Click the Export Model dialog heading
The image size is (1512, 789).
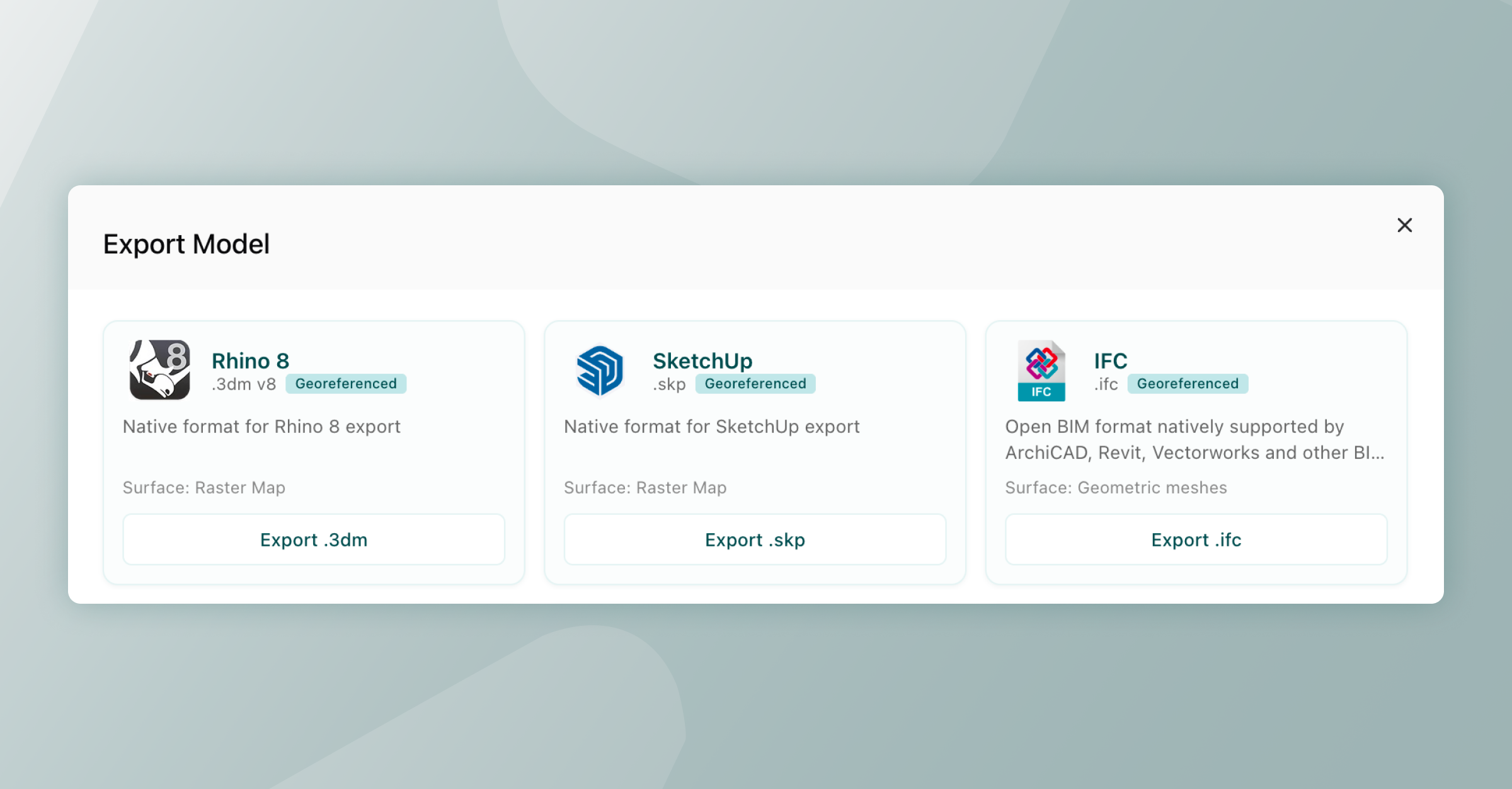186,244
